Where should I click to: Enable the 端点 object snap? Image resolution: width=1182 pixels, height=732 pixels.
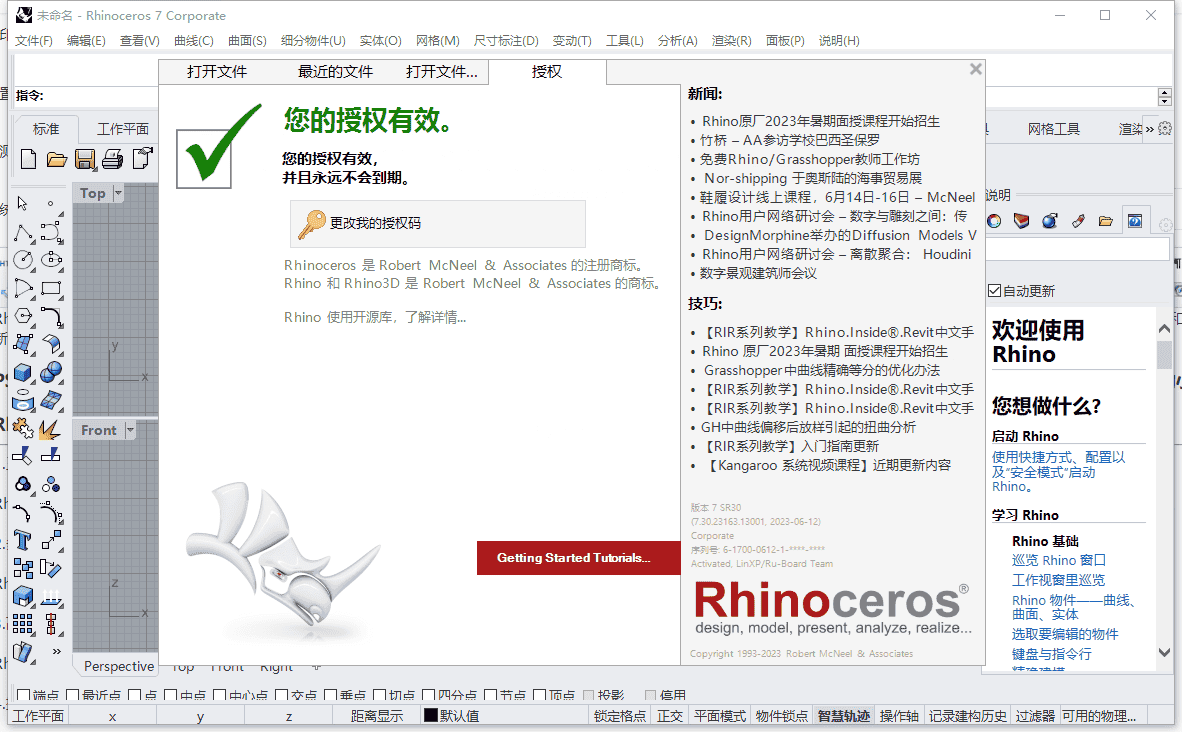22,693
